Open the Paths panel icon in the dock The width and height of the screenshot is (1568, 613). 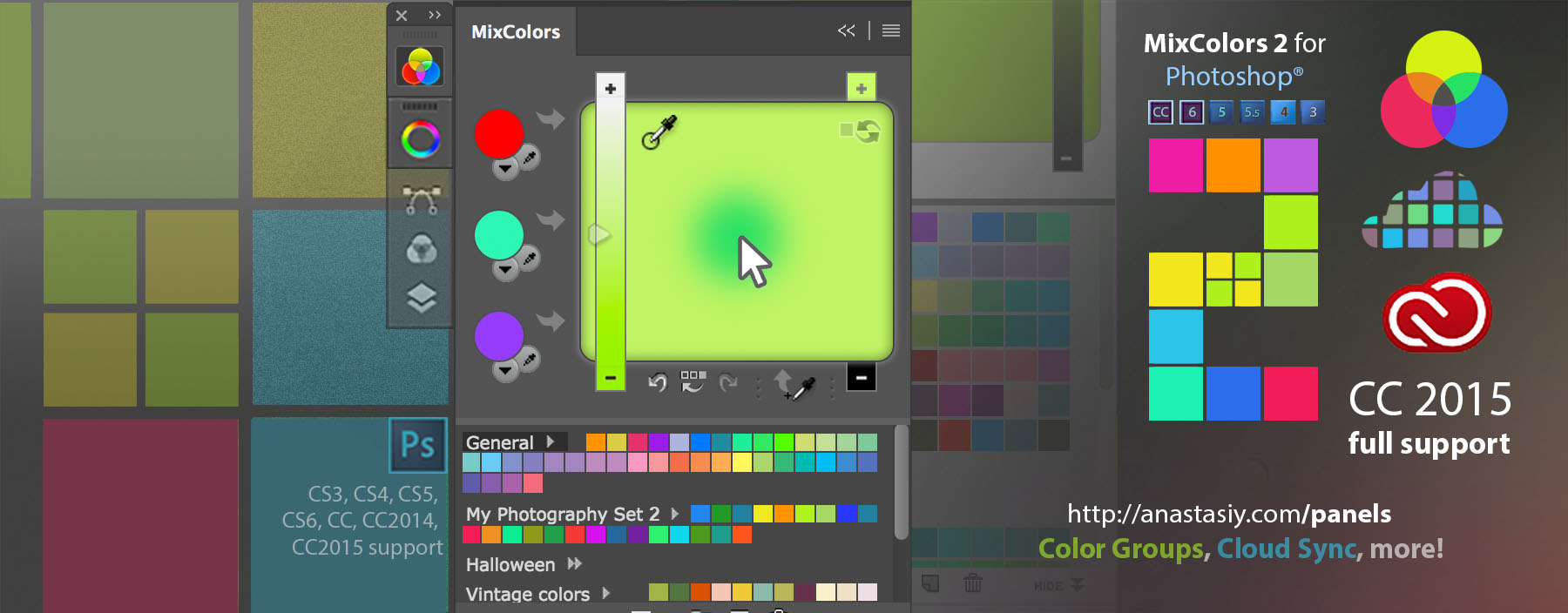click(421, 200)
